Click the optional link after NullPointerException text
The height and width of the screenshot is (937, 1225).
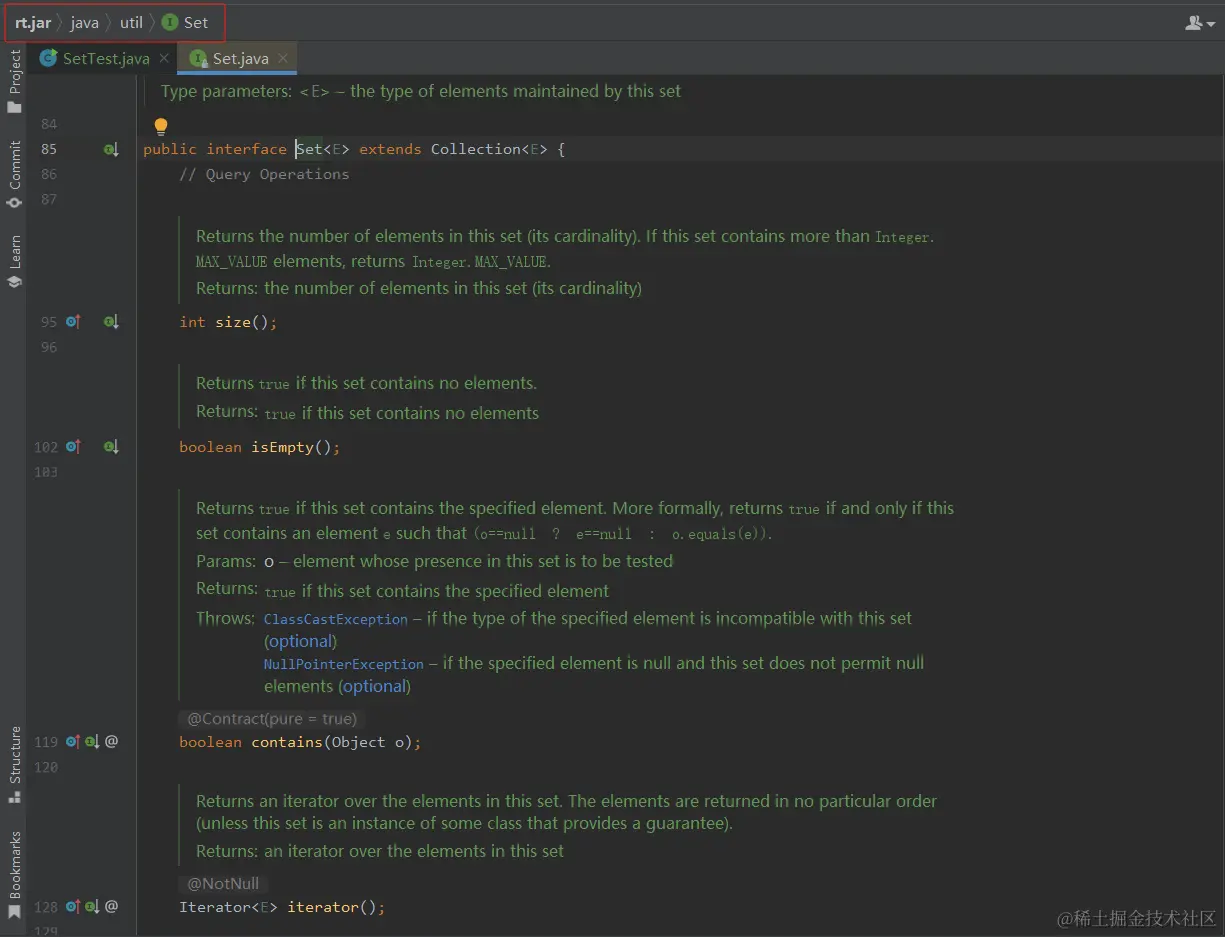[375, 686]
